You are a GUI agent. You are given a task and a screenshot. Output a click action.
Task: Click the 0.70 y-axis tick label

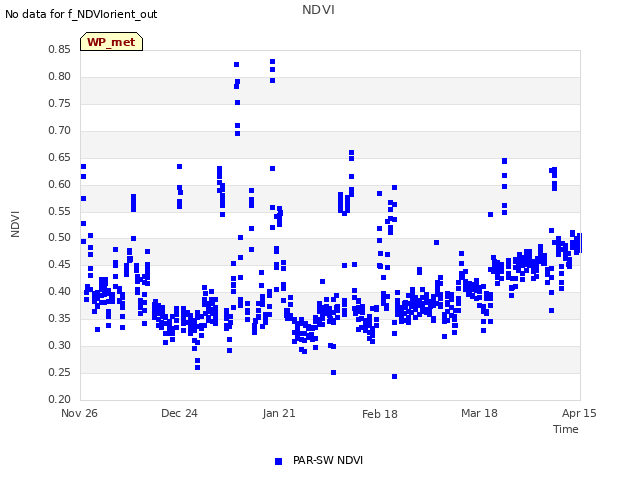tap(59, 130)
